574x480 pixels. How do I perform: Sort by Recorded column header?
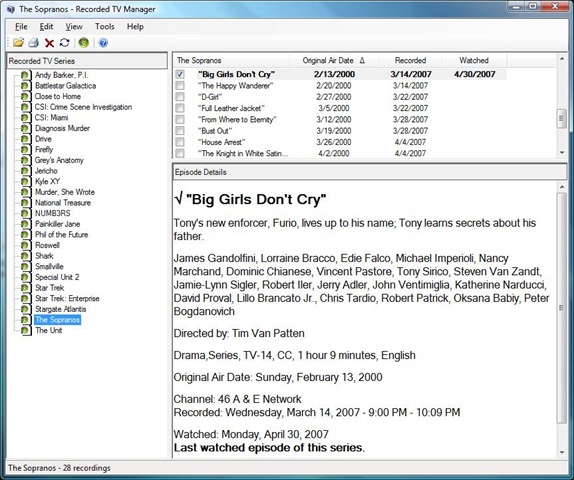[x=410, y=60]
